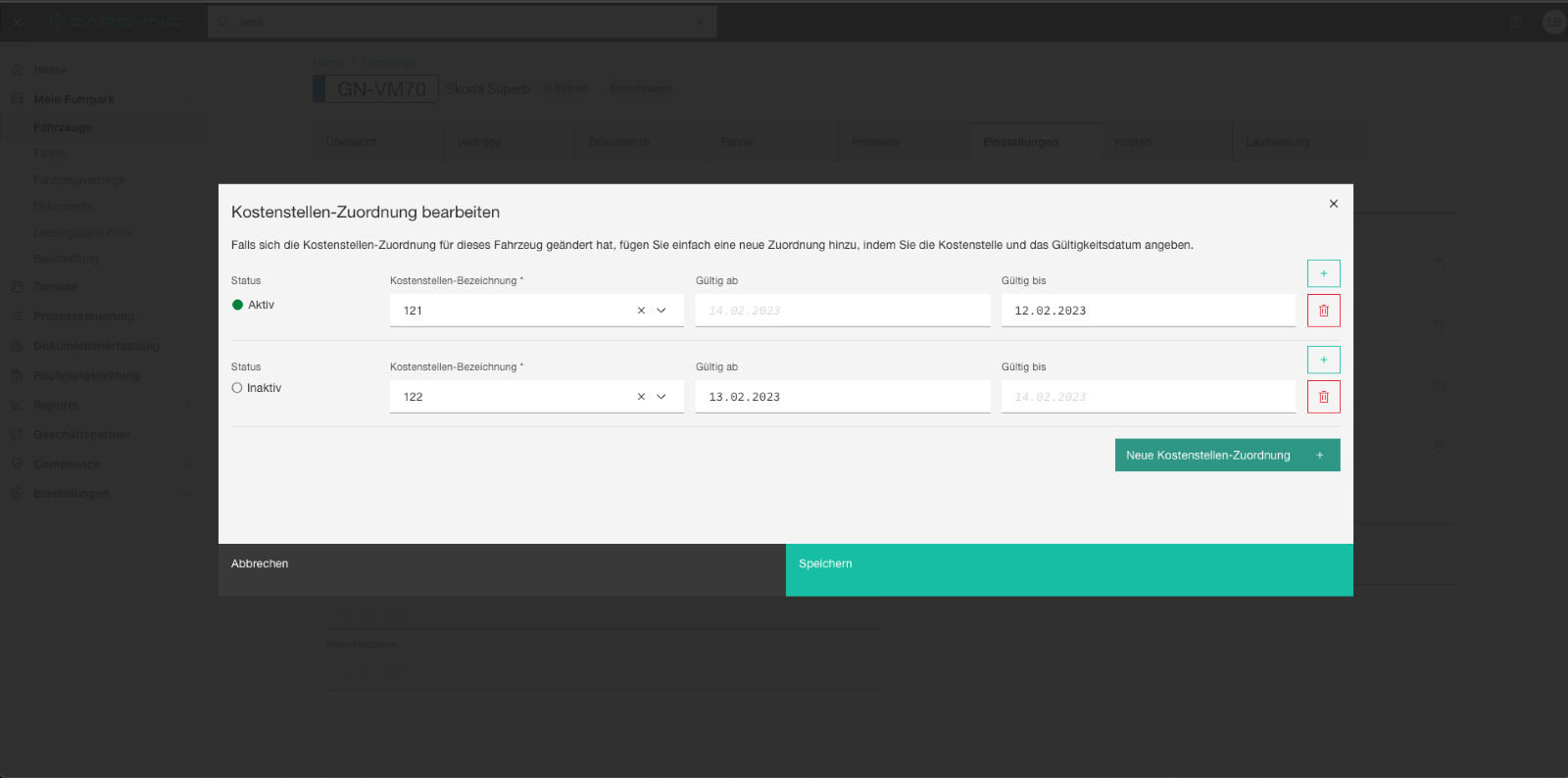Focus the Gültig ab field showing 14.02.2023
This screenshot has height=778, width=1568.
pos(843,311)
